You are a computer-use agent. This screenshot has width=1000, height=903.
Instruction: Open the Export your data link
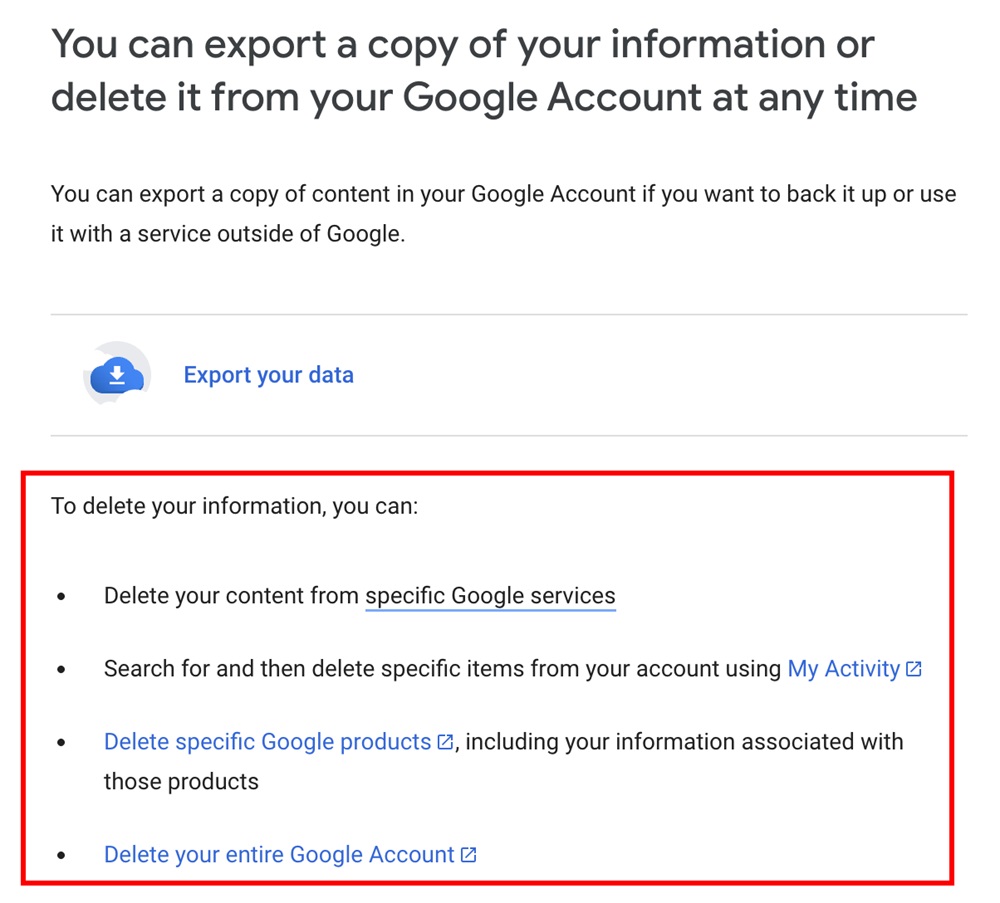pos(268,375)
